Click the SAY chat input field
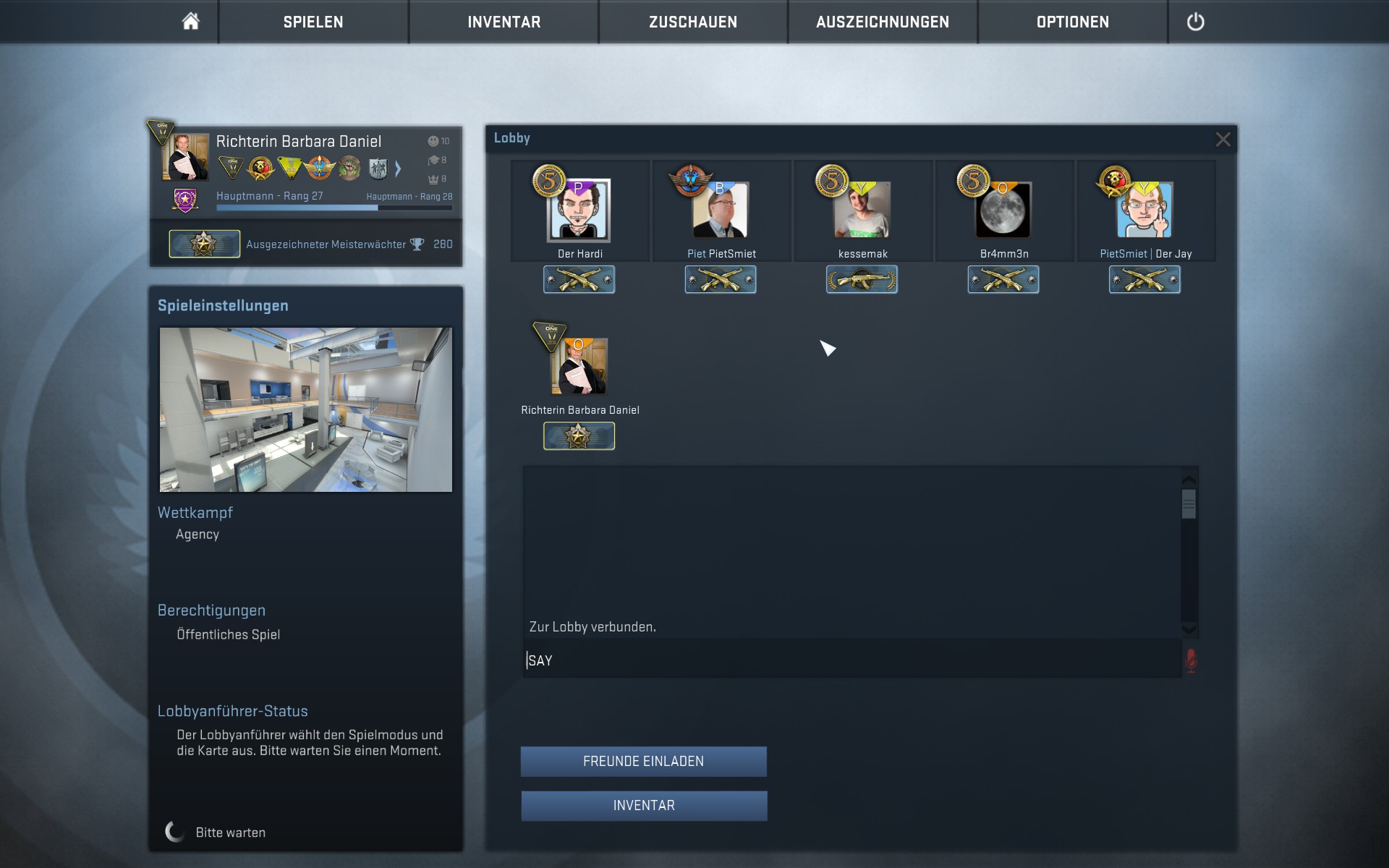 tap(851, 660)
